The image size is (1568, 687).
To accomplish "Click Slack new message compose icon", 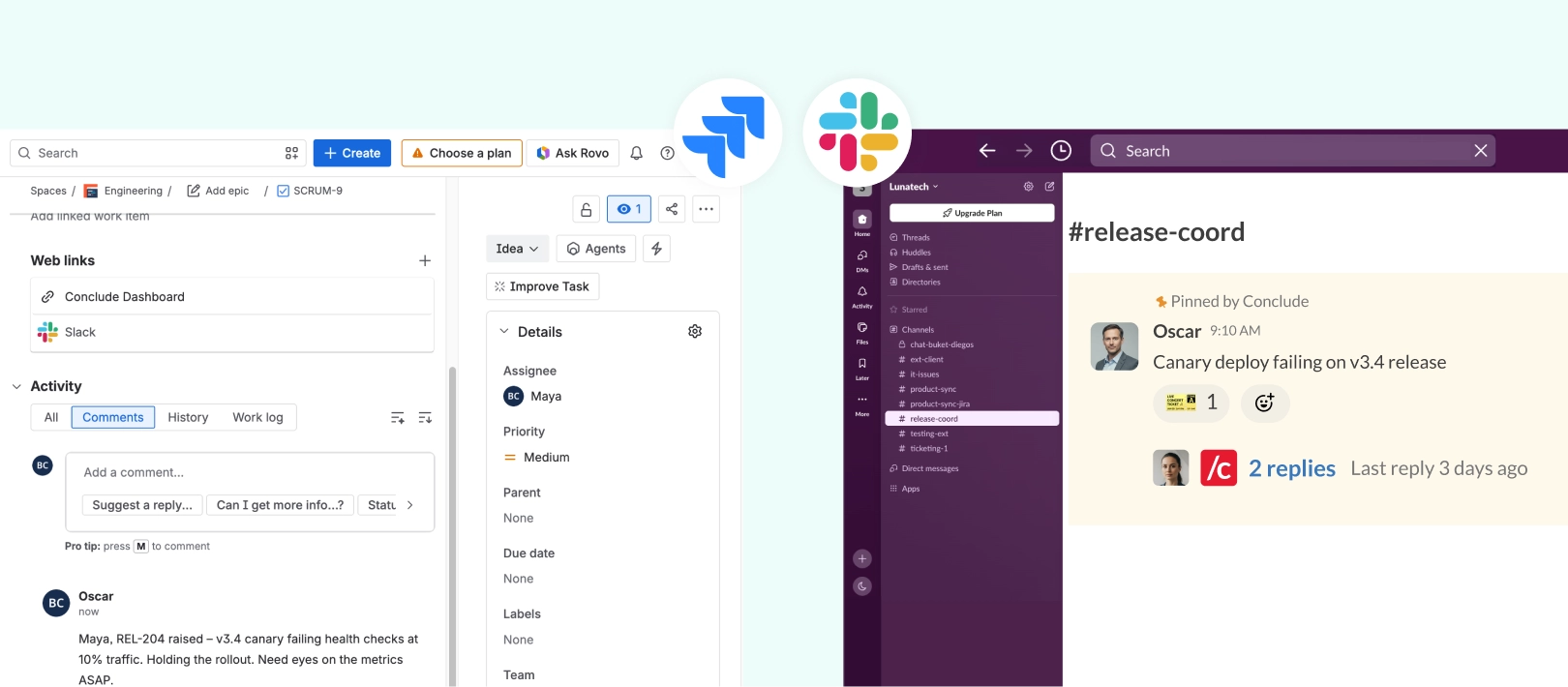I will [1049, 186].
